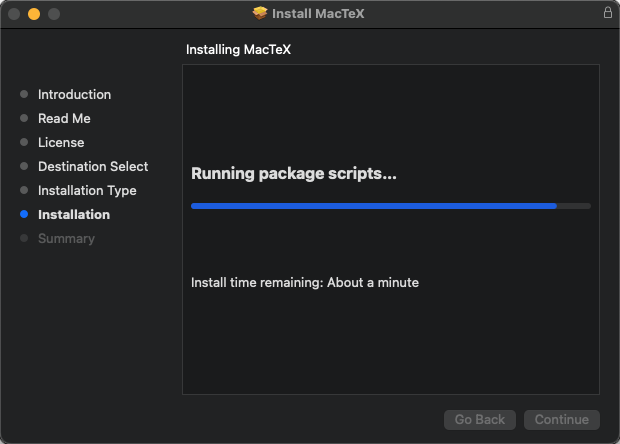
Task: Click the 'Installing MacTeX' heading
Action: tap(238, 50)
